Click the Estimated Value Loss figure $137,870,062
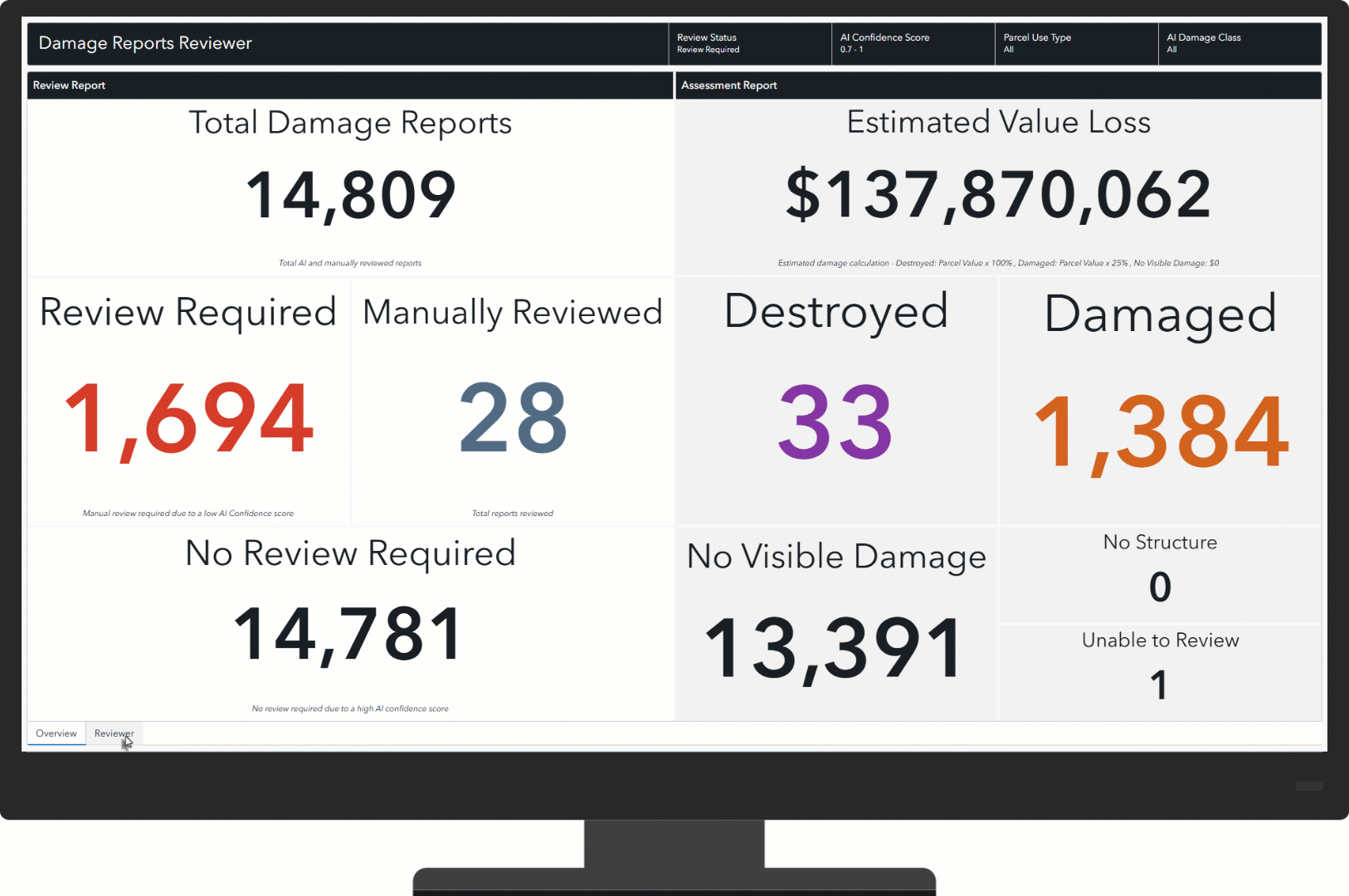 [999, 195]
